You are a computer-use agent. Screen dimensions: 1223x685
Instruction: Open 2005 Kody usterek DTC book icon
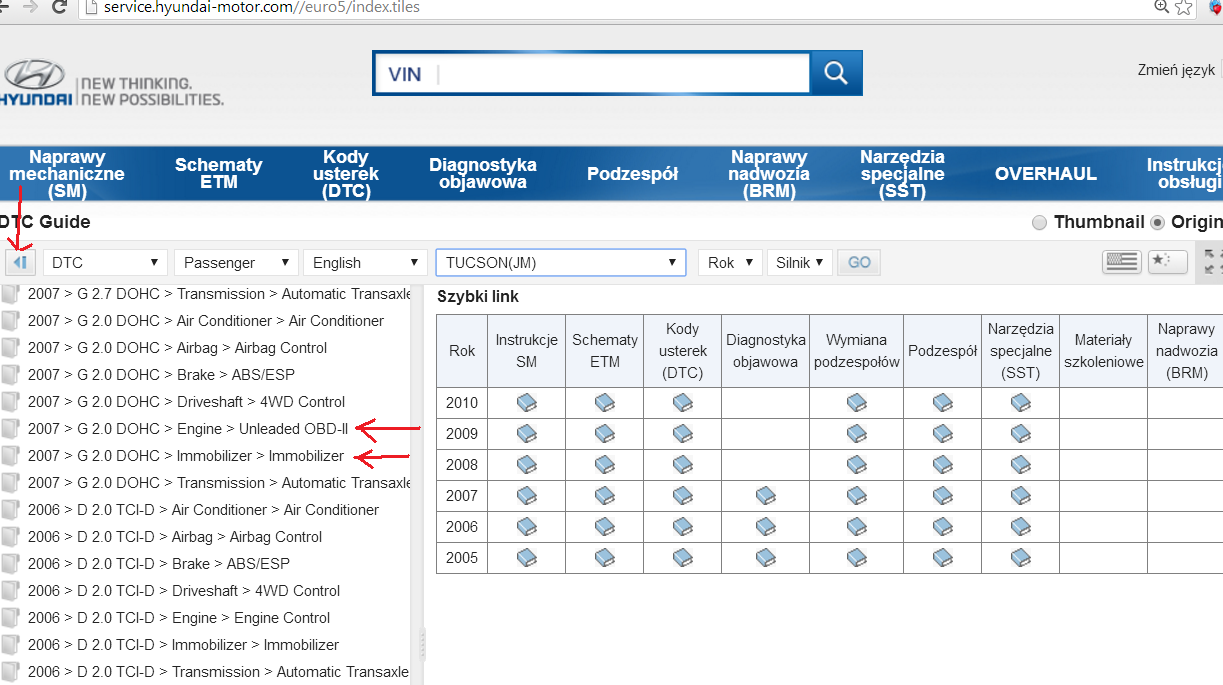683,558
